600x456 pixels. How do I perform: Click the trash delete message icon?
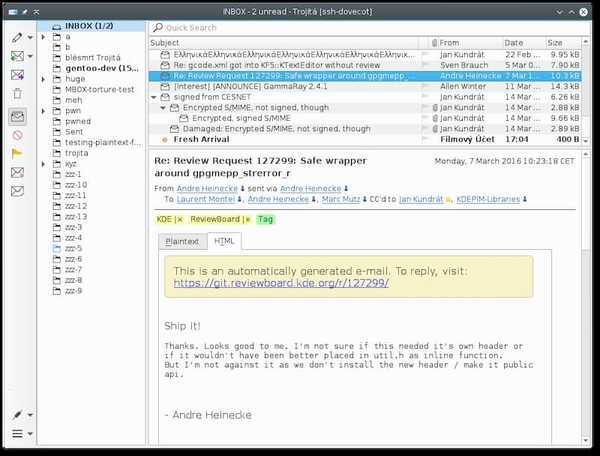pyautogui.click(x=17, y=93)
